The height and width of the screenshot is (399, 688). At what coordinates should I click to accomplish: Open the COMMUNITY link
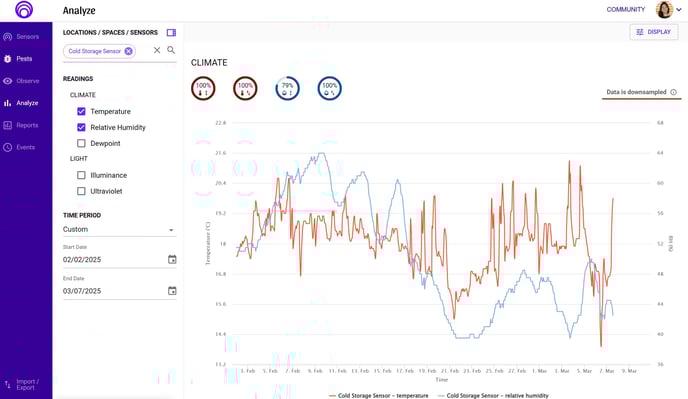(626, 9)
